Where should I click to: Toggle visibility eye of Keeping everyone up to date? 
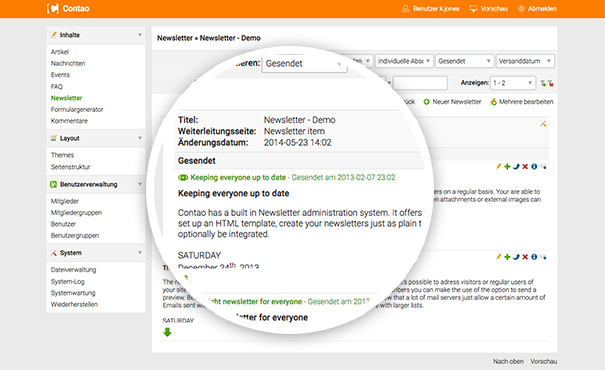(x=183, y=177)
